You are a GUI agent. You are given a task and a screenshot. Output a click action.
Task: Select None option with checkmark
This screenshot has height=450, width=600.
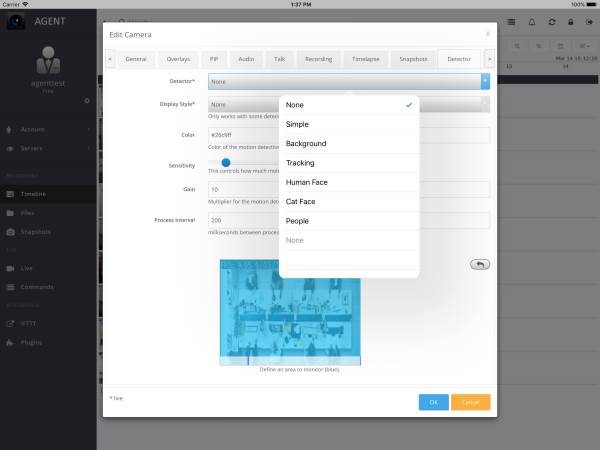349,105
